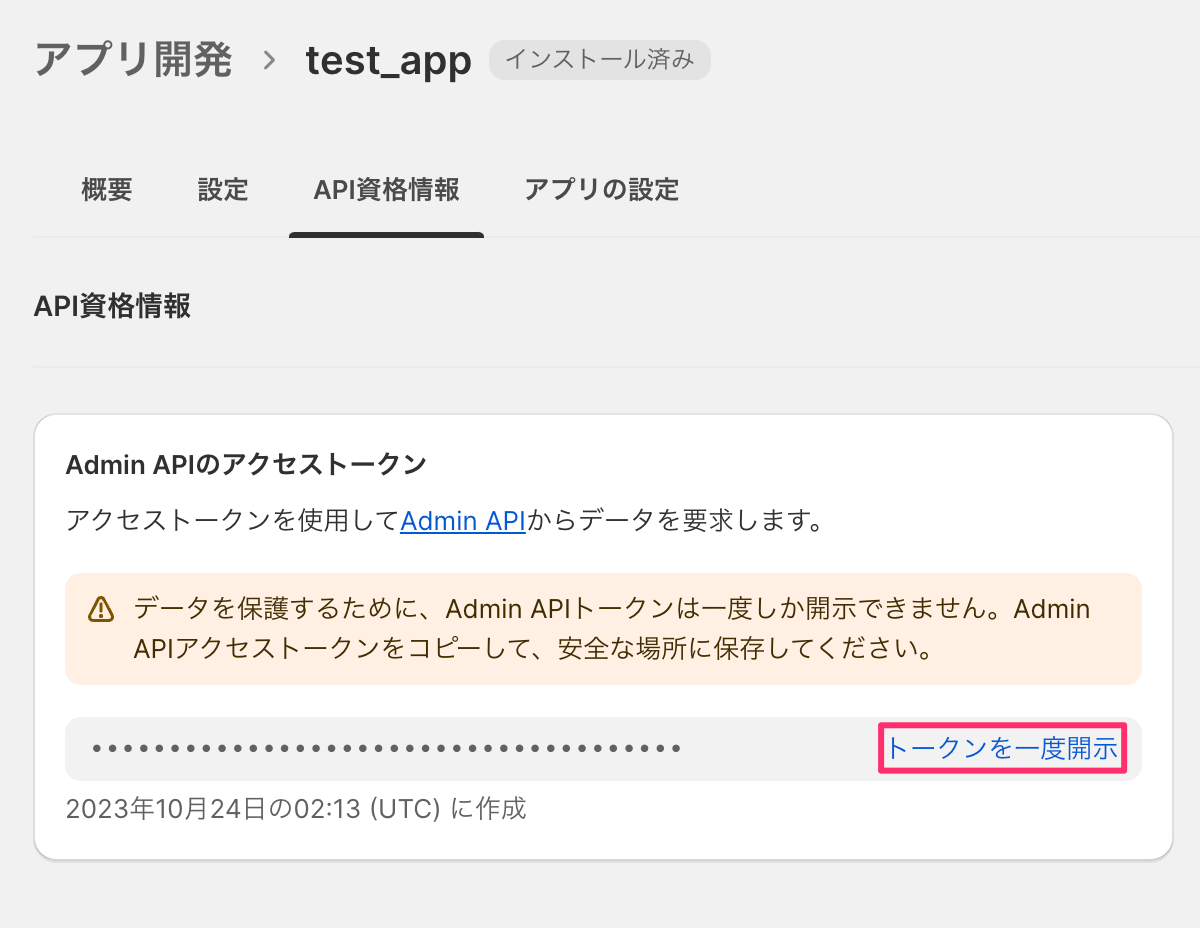1200x928 pixels.
Task: Select the API資格情報 tab
Action: tap(386, 189)
